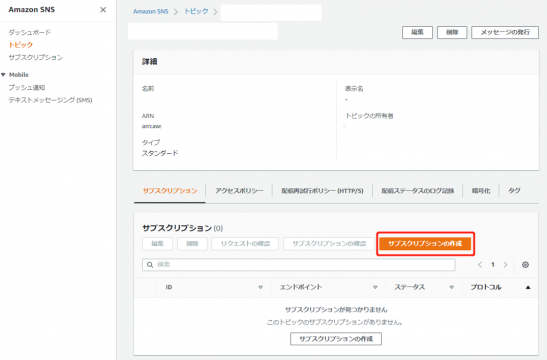
Task: Switch to the アクセスポリシー tab
Action: 239,191
